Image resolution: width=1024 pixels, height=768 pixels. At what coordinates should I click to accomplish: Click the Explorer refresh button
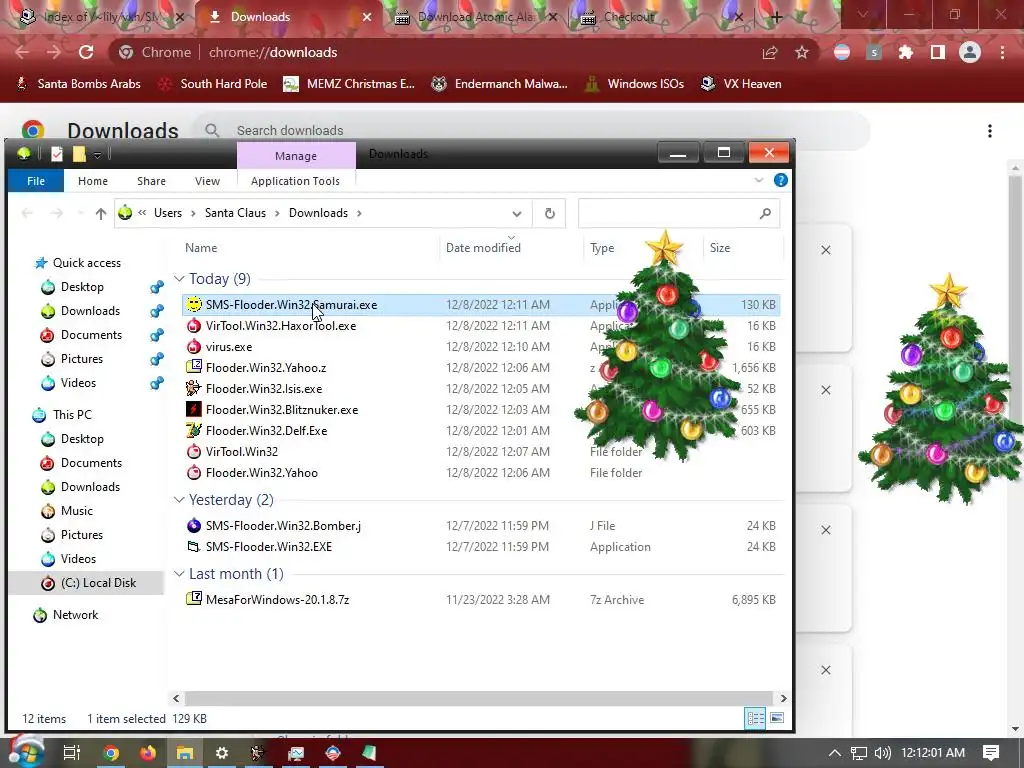549,213
